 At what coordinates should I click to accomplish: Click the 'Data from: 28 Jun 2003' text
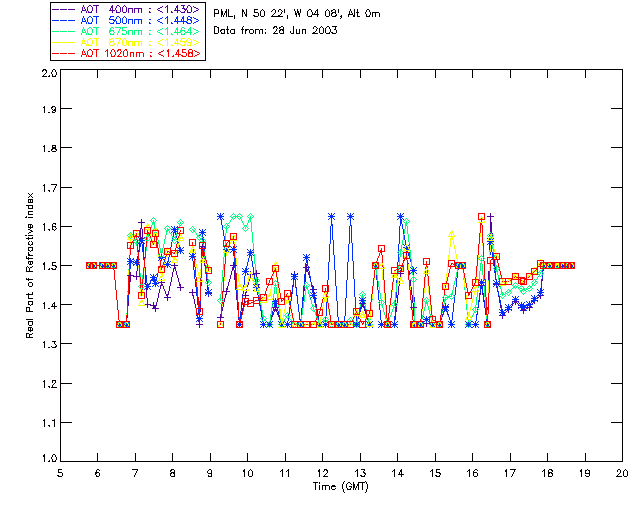pyautogui.click(x=275, y=31)
